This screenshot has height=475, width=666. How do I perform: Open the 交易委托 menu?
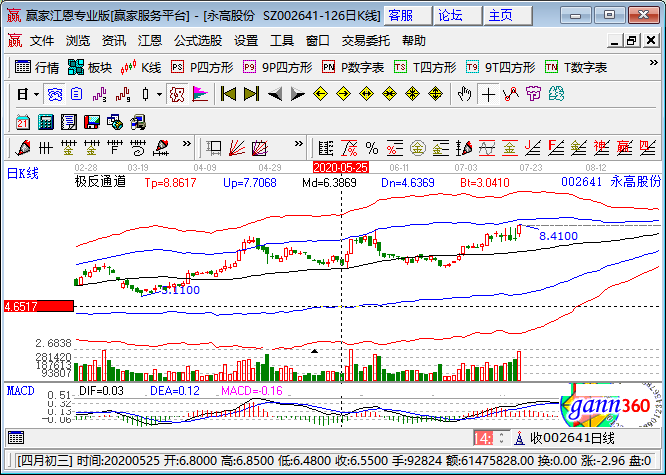(x=366, y=41)
